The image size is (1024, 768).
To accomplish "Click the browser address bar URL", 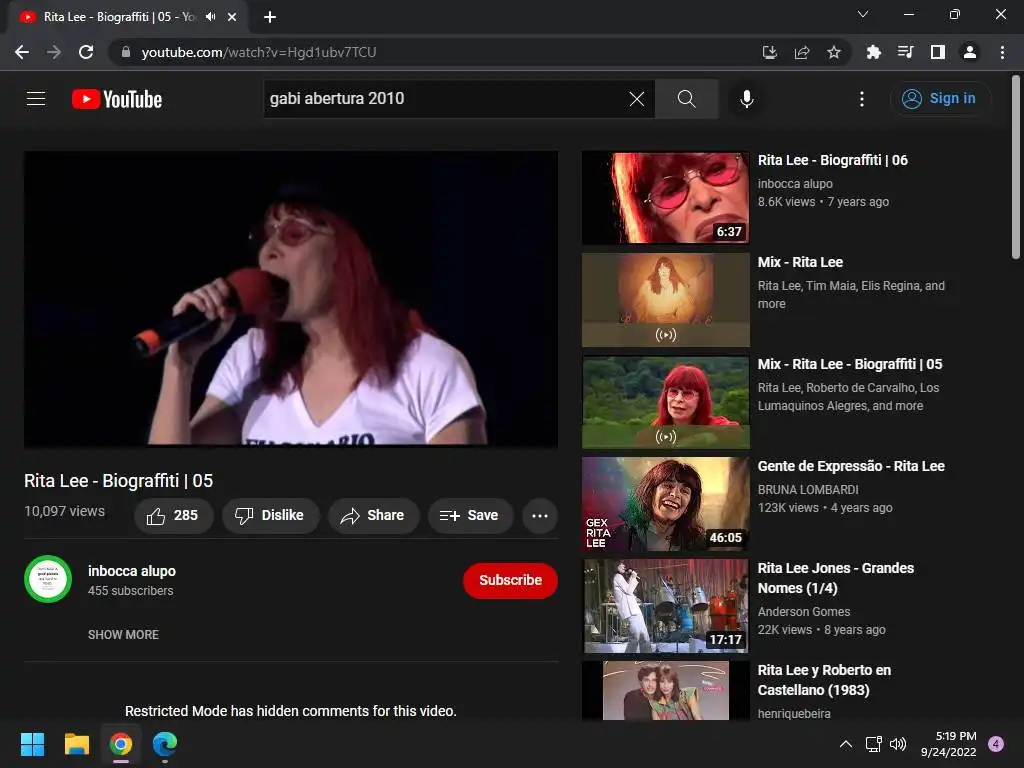I will click(259, 52).
